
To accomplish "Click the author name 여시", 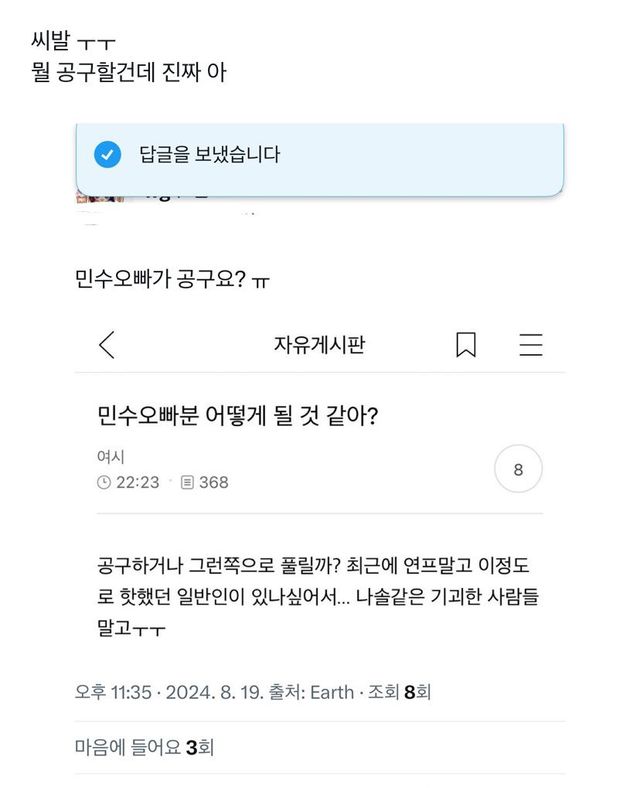I will [110, 457].
